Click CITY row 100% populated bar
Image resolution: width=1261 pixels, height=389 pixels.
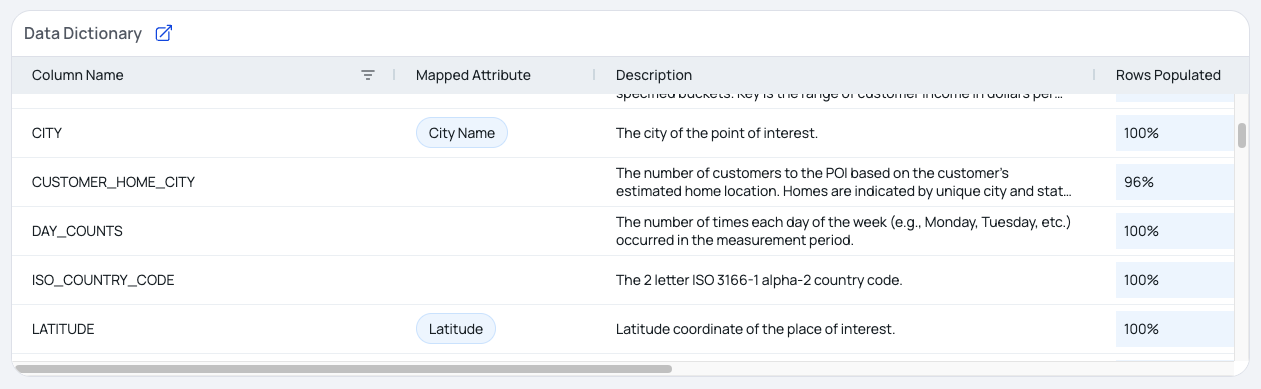pyautogui.click(x=1175, y=133)
